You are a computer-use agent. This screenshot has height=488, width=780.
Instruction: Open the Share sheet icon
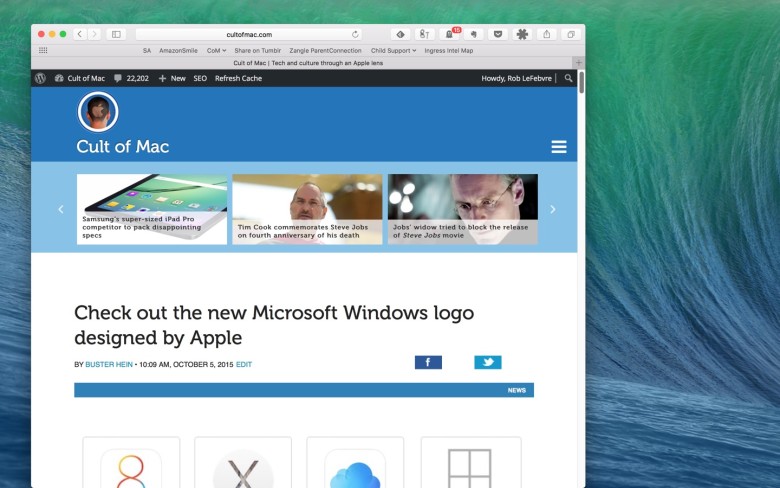[547, 34]
